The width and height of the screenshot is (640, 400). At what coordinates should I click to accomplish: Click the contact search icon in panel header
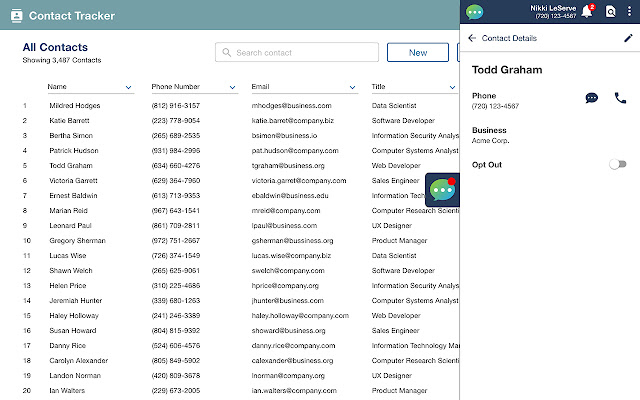coord(610,12)
